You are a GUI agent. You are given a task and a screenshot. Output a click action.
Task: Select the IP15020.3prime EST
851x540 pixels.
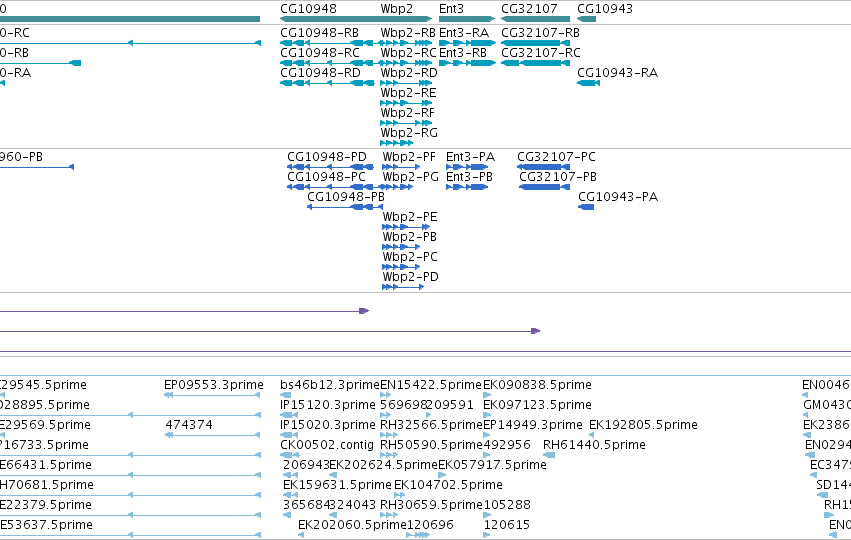pyautogui.click(x=328, y=425)
